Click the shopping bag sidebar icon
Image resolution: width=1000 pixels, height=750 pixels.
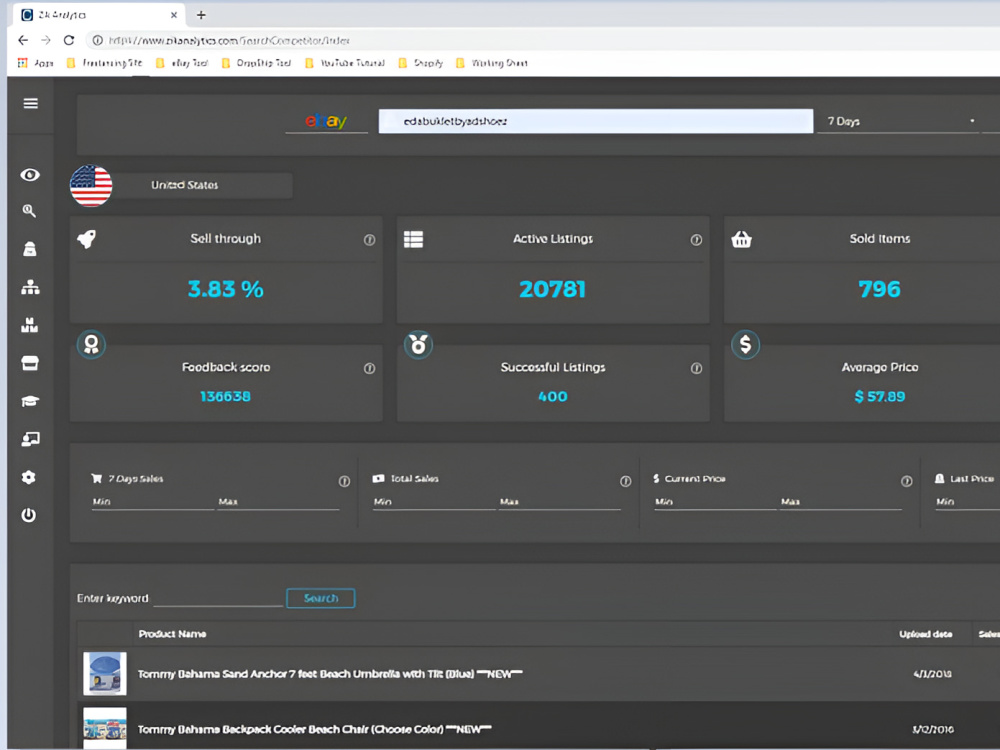(x=29, y=249)
